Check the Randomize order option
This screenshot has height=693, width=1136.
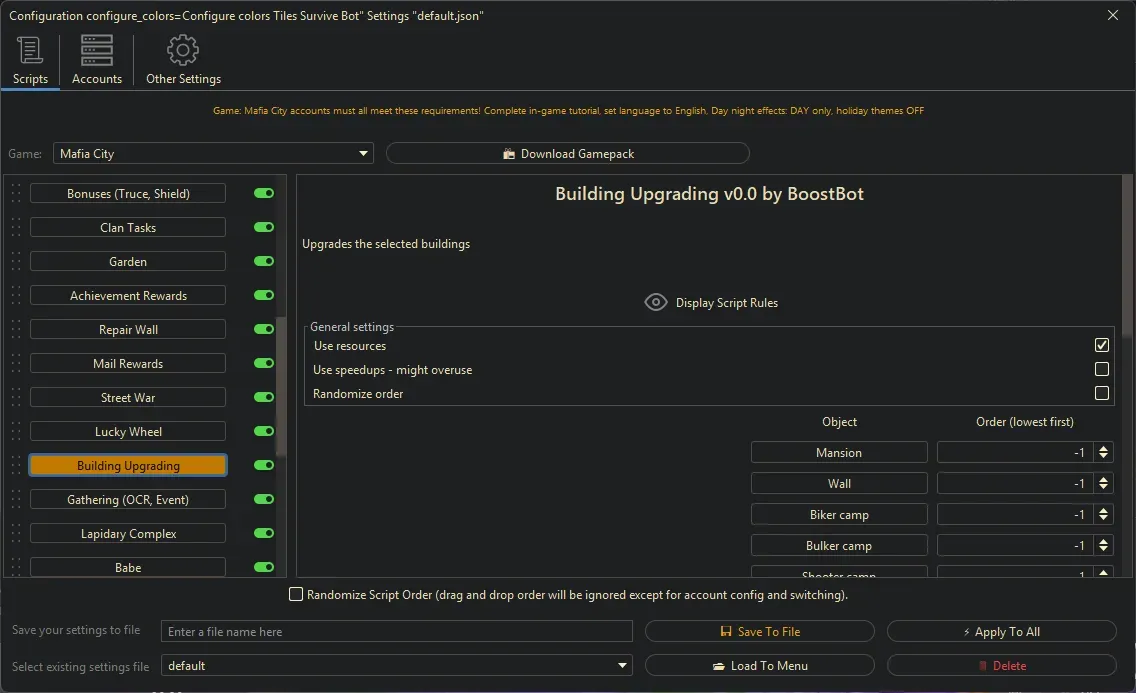pos(1101,393)
